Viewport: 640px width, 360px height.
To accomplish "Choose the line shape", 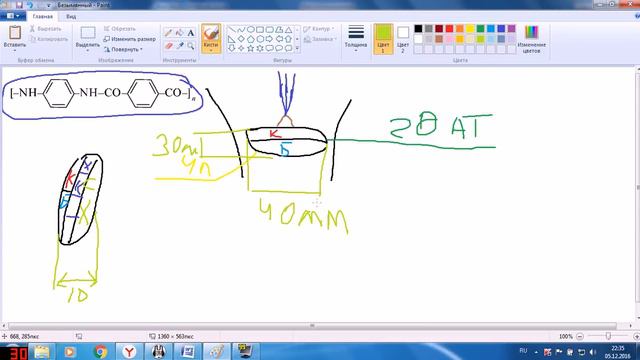I will pos(231,30).
